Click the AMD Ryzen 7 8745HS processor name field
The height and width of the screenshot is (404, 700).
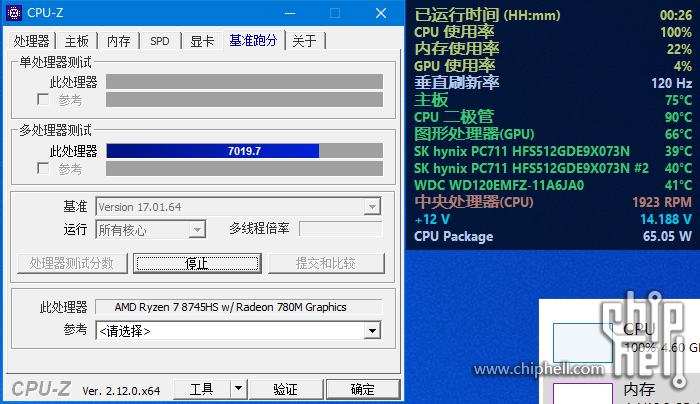point(239,307)
